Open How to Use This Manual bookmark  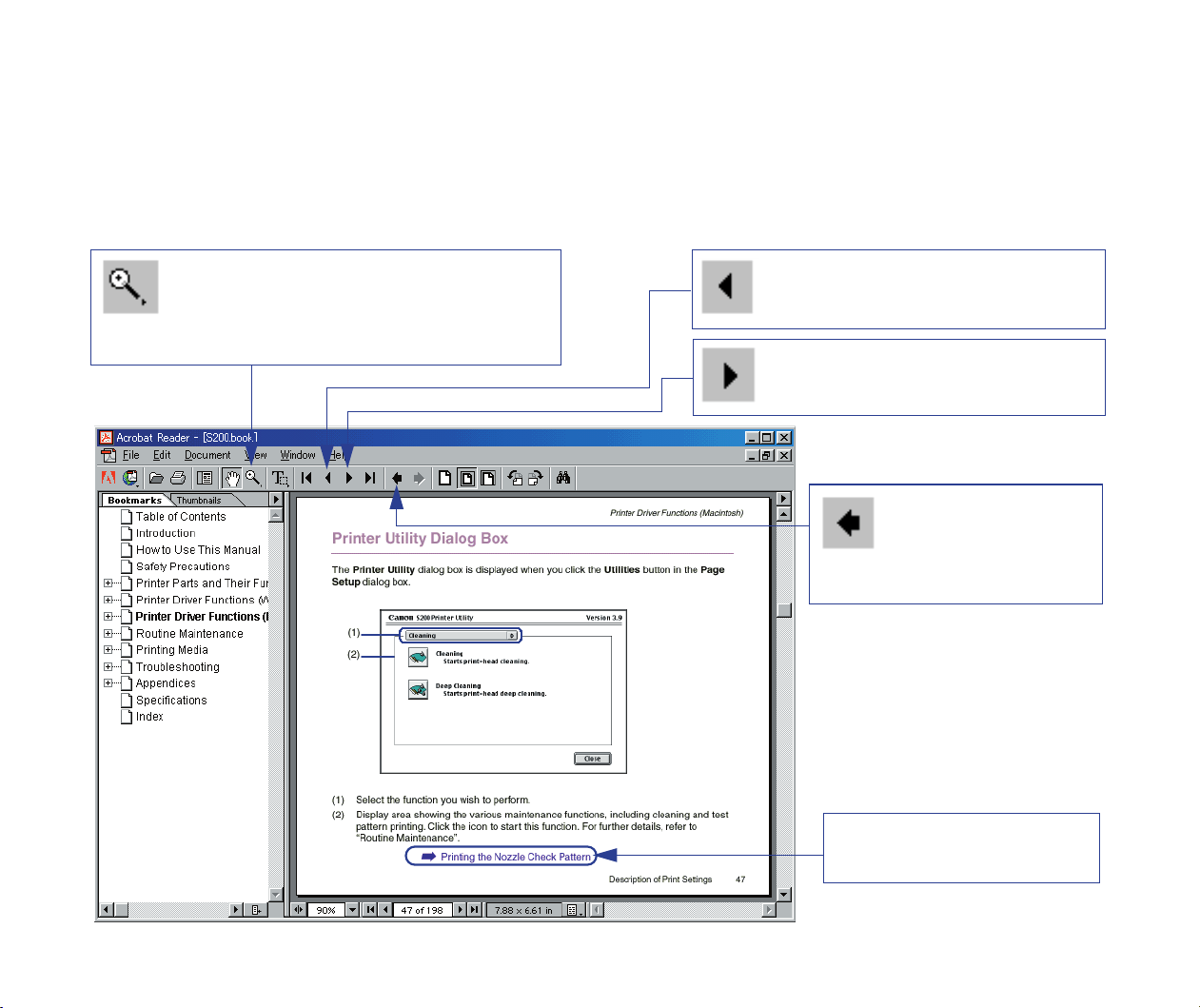tap(198, 550)
